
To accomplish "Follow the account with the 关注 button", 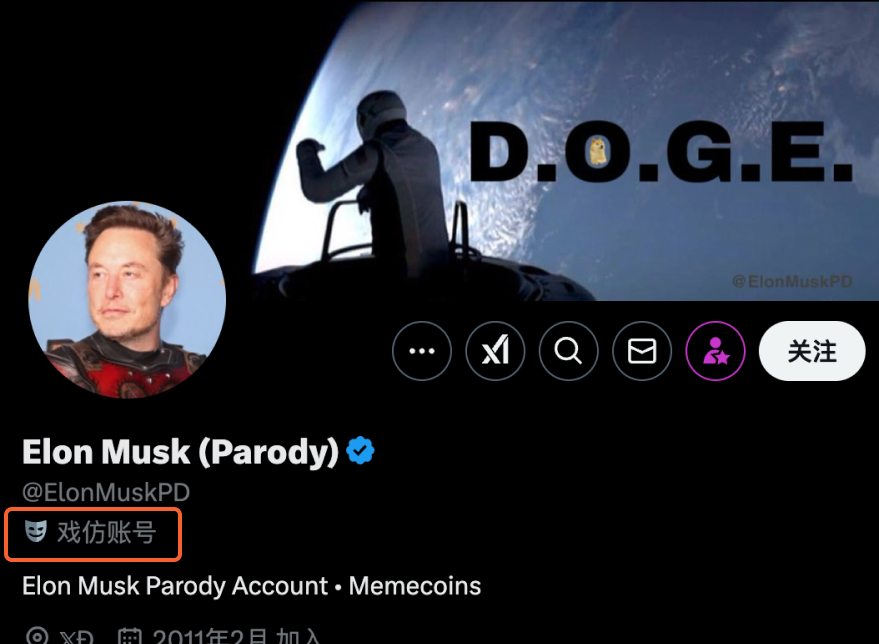I will 811,351.
